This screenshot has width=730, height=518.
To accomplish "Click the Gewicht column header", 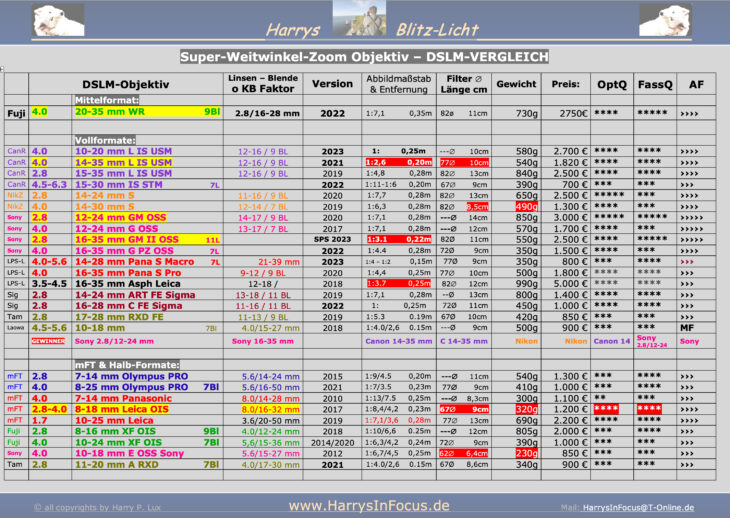I will coord(516,85).
